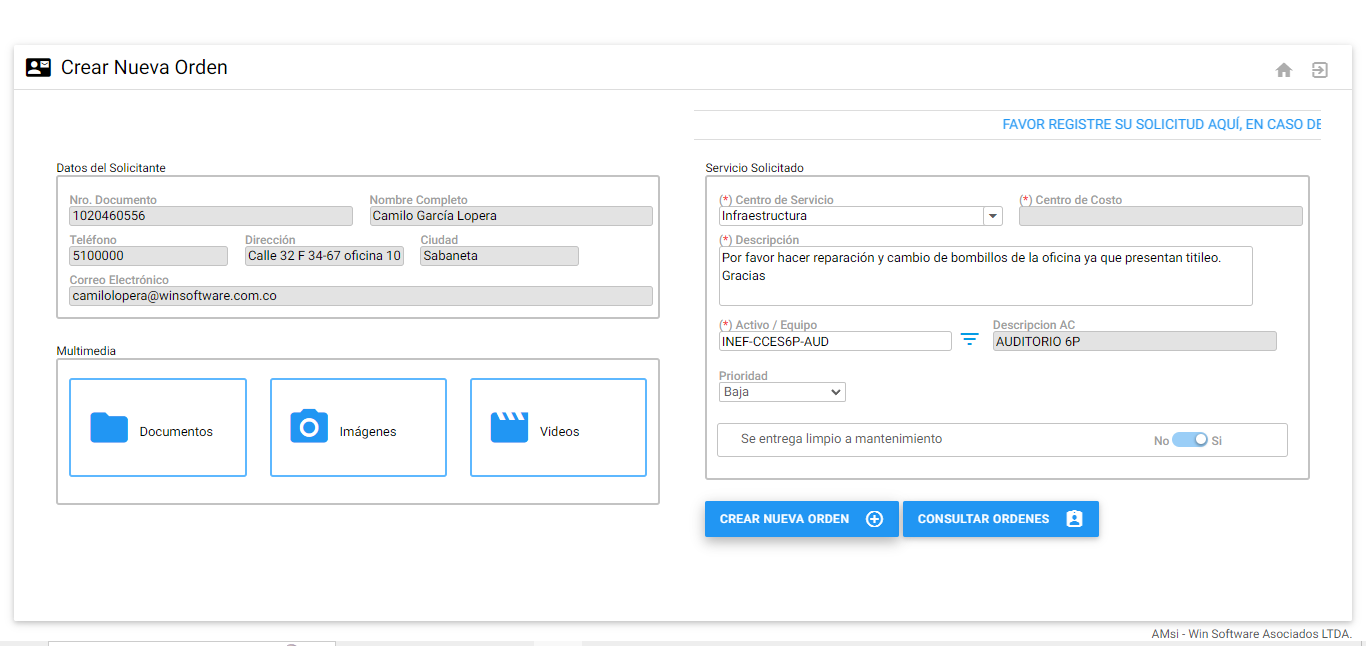Click the Ciudad field Sabaneta
Viewport: 1366px width, 646px height.
pos(499,256)
